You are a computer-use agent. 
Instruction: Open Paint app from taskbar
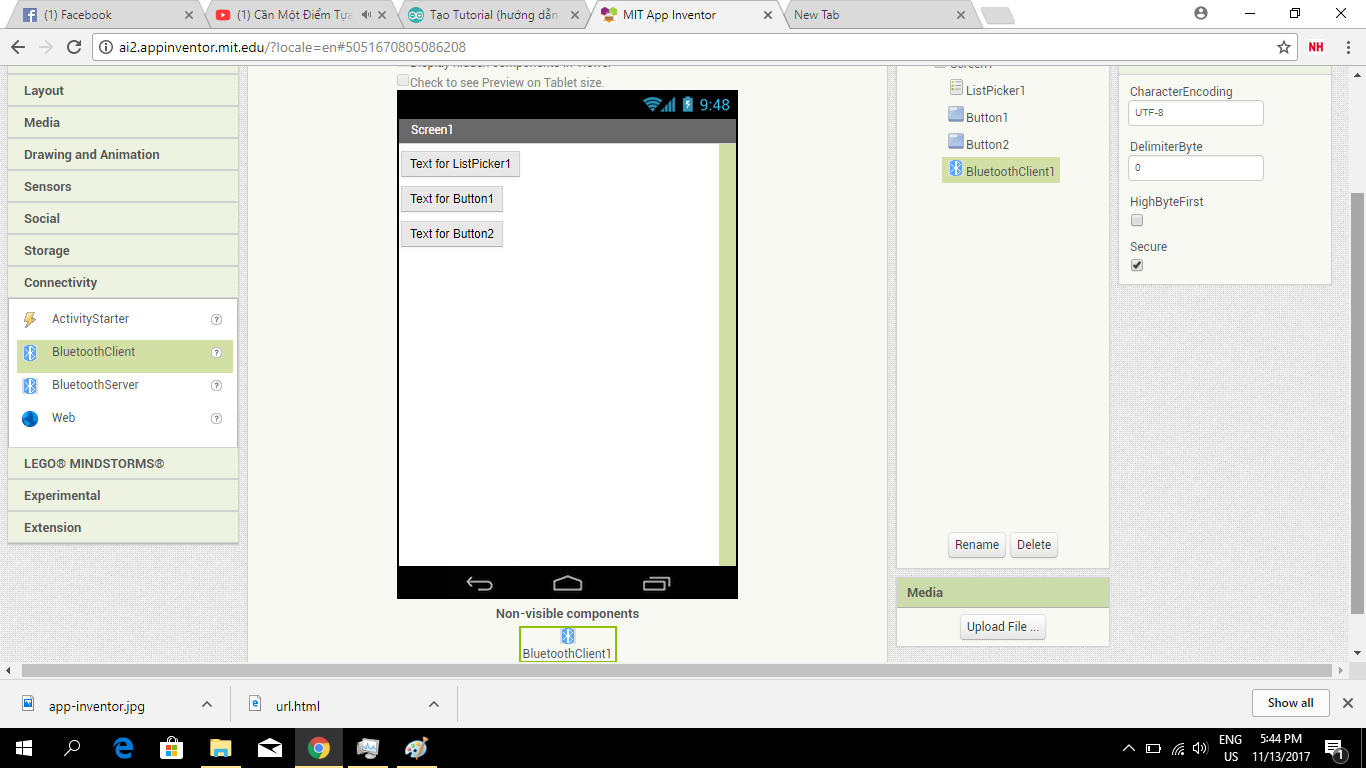[416, 748]
